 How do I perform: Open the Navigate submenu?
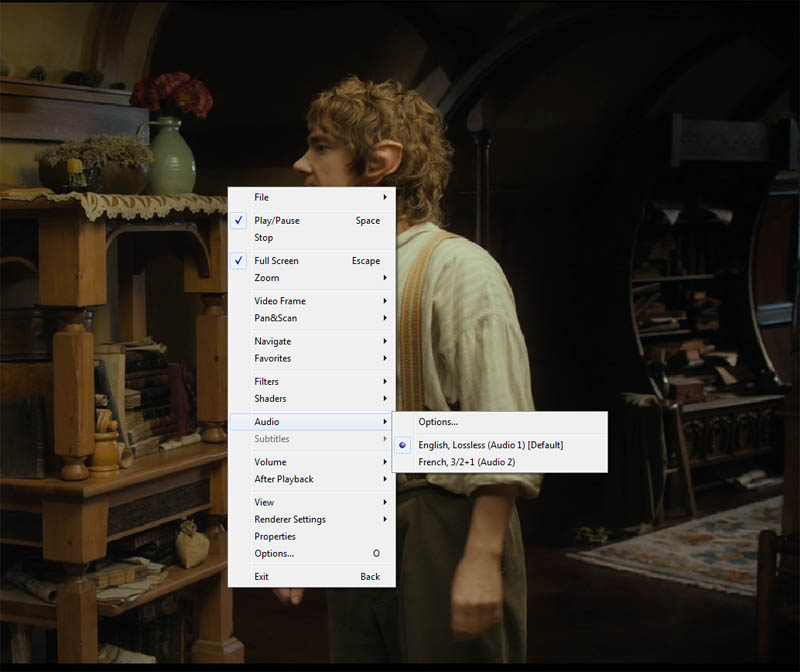312,341
